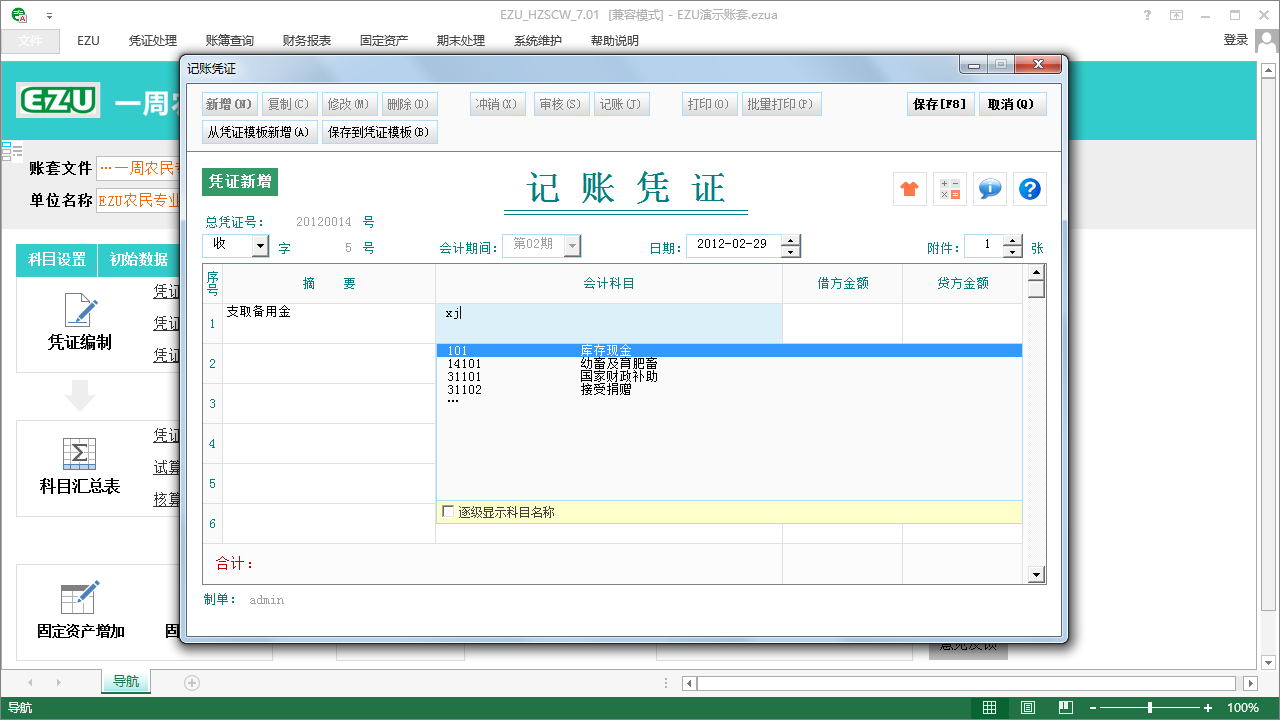Click the 固定资产增加 table pencil icon
The image size is (1280, 720).
tap(80, 597)
